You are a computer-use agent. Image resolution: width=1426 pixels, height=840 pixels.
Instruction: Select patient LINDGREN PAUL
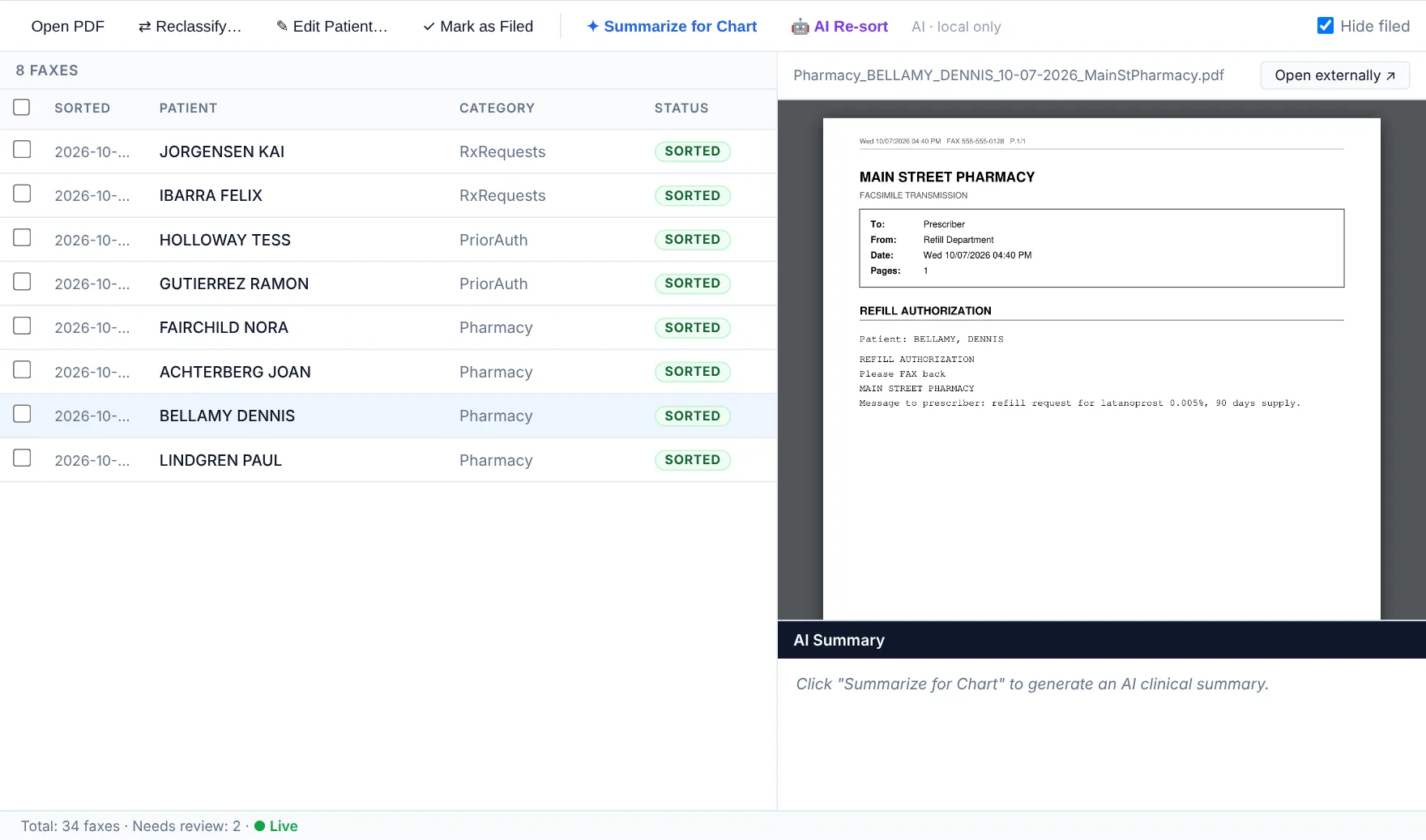point(220,460)
